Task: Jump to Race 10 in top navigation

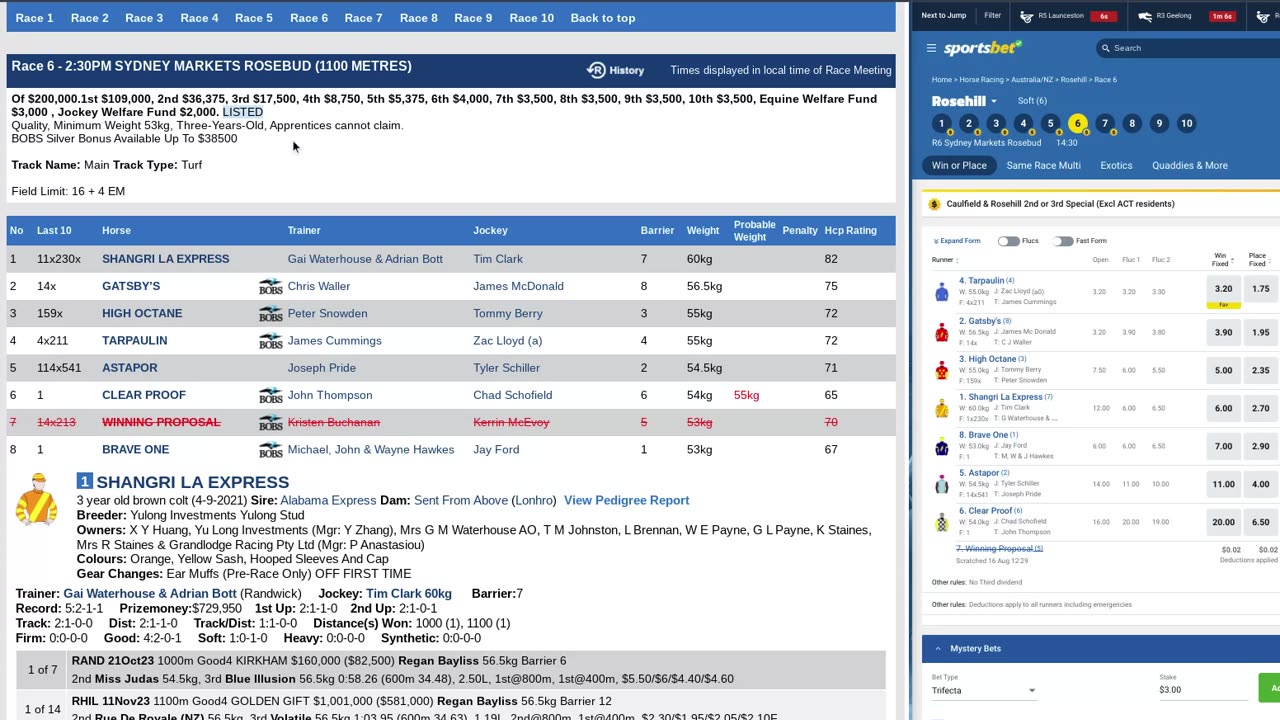Action: click(531, 18)
